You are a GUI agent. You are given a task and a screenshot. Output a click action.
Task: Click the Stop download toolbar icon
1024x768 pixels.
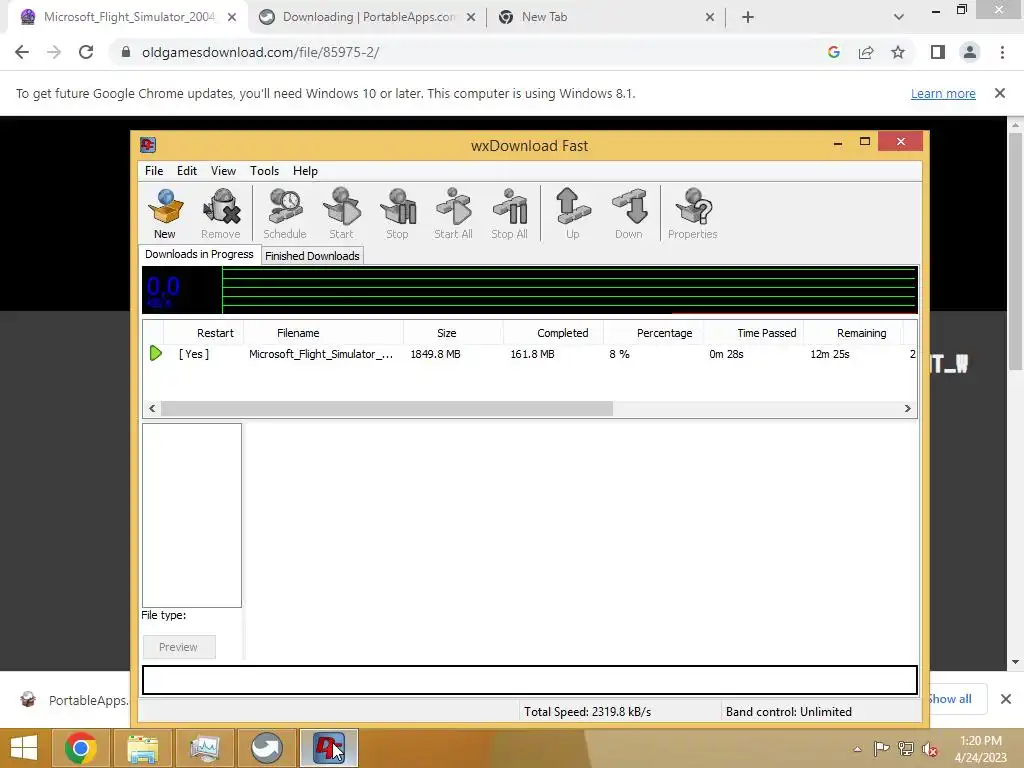point(397,213)
